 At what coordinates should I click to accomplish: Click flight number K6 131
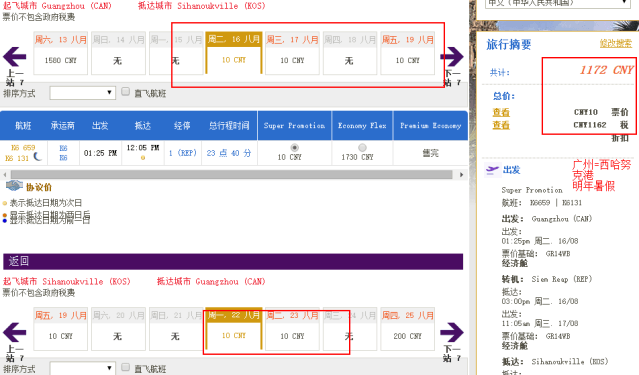tap(17, 158)
